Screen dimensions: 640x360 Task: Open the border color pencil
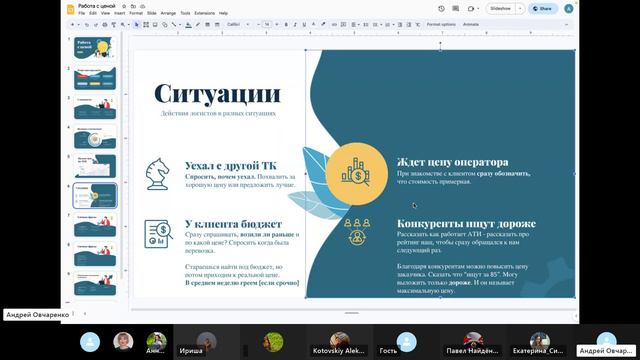tap(198, 24)
